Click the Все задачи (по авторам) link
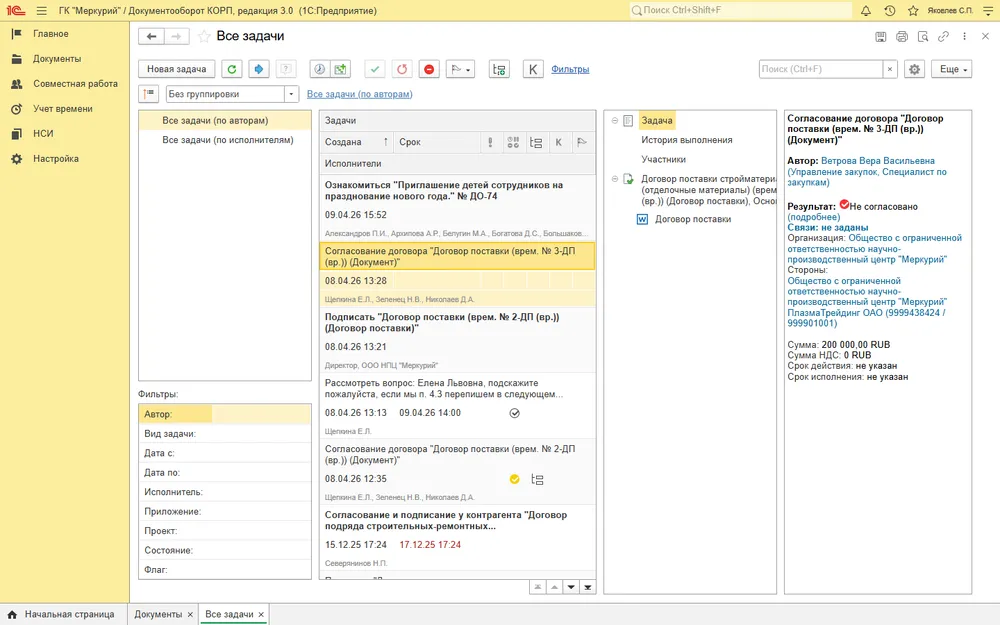 (360, 94)
